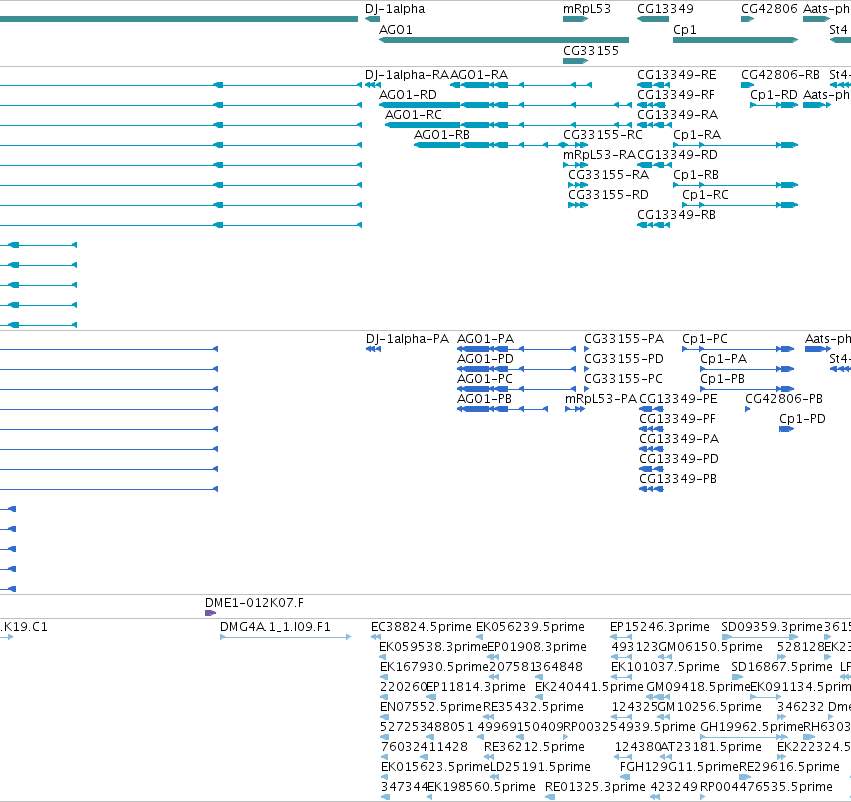Click the Cp1 gene bar
This screenshot has height=802, width=851.
tap(735, 40)
